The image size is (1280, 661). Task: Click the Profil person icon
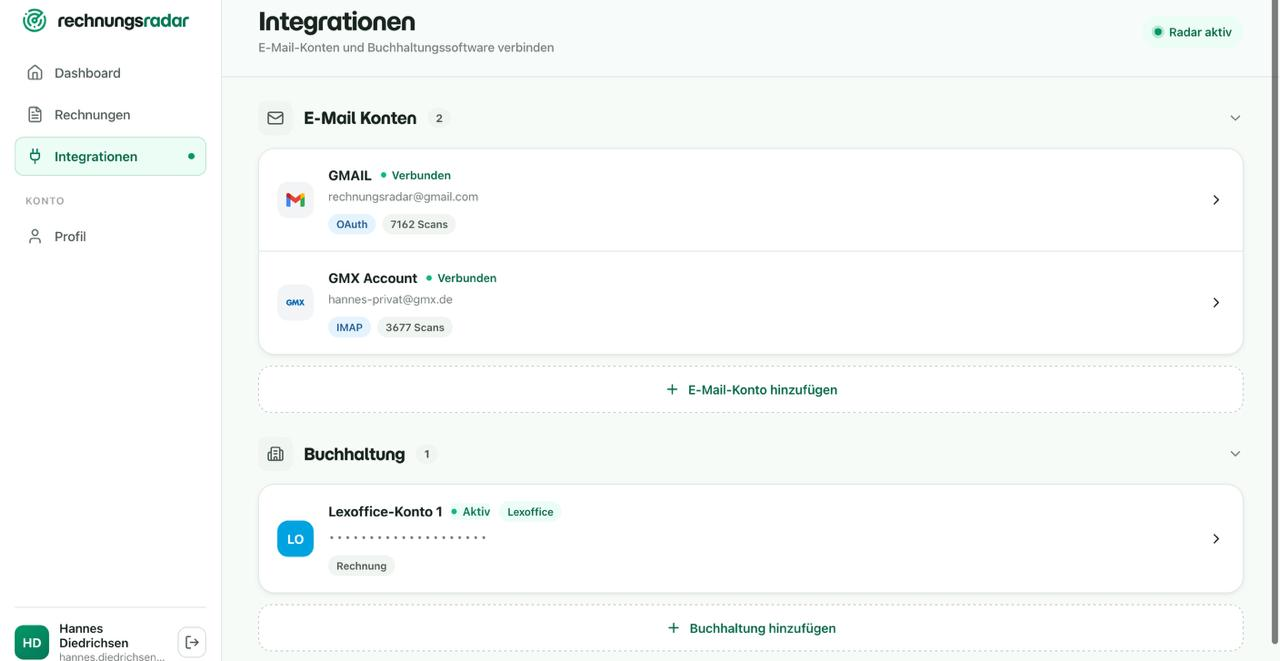coord(35,236)
